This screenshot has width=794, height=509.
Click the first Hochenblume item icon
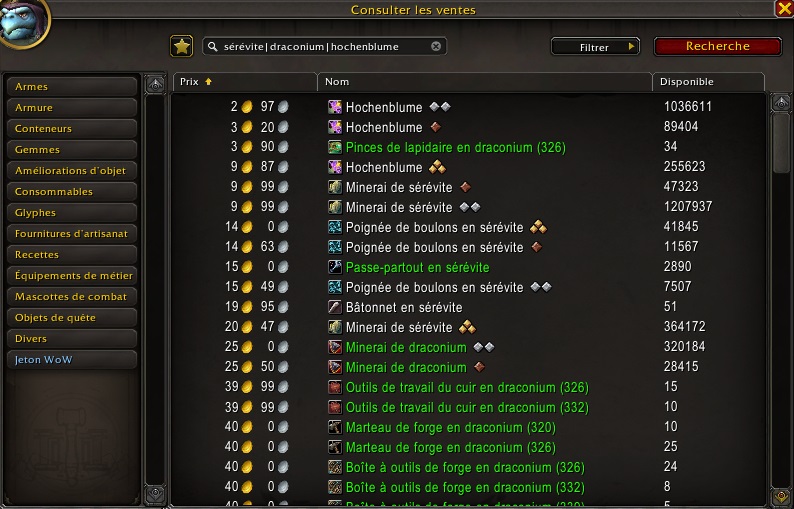click(335, 107)
